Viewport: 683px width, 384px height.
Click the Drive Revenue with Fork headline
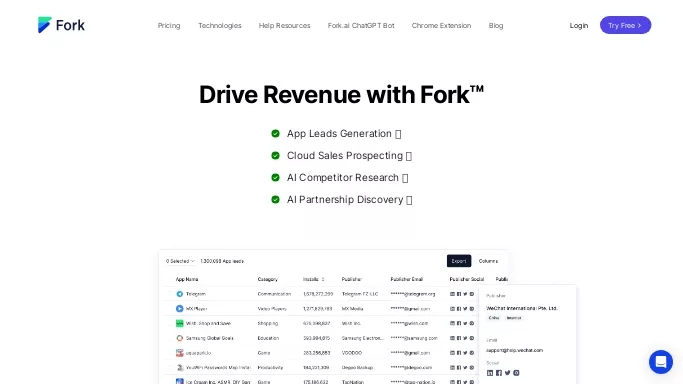click(x=341, y=94)
